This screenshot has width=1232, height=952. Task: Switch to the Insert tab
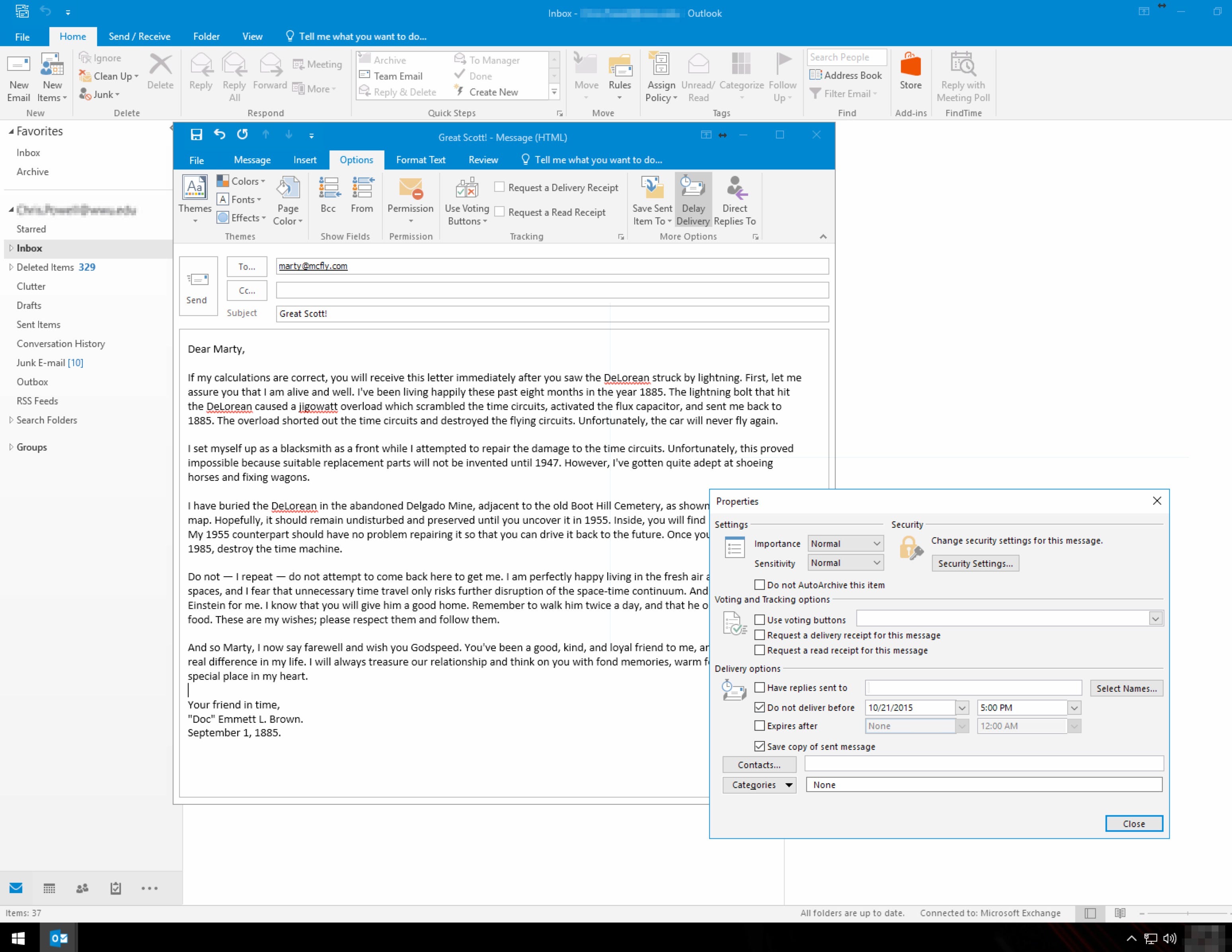(304, 160)
